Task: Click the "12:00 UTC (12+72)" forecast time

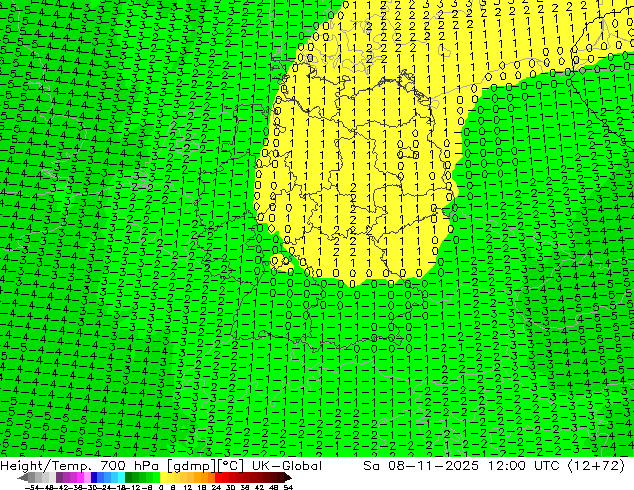Action: 556,466
